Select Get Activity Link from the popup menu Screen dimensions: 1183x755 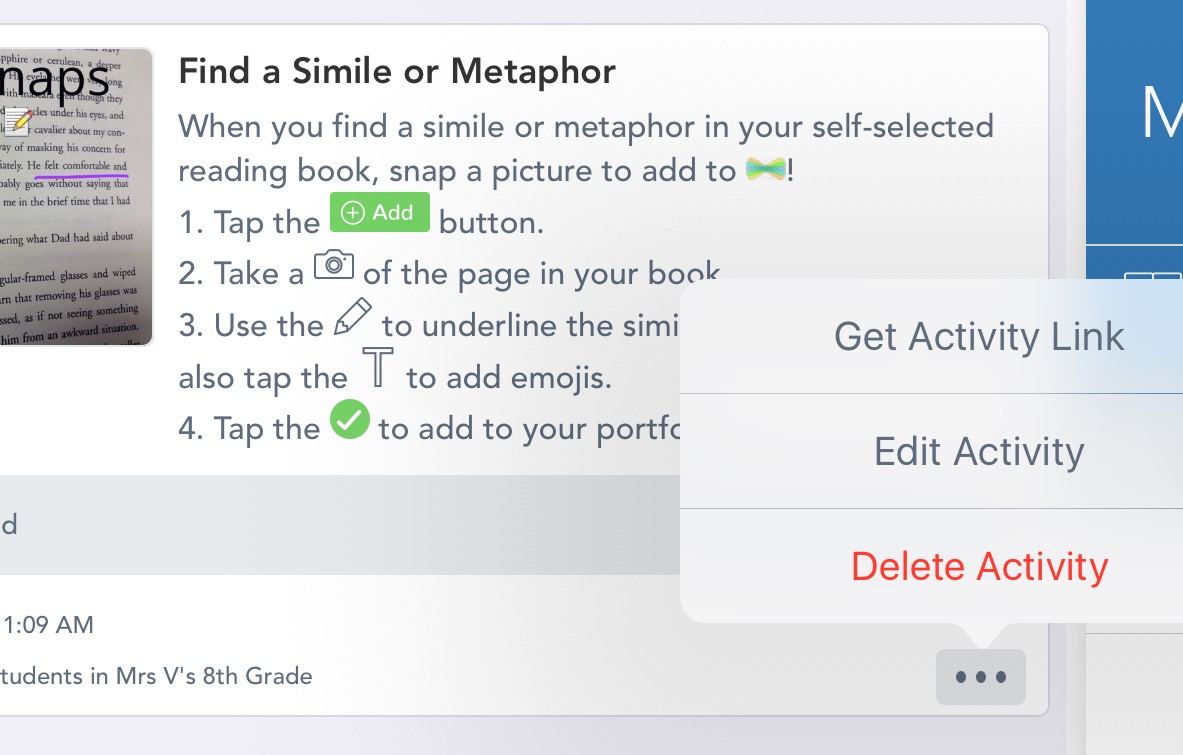point(979,336)
